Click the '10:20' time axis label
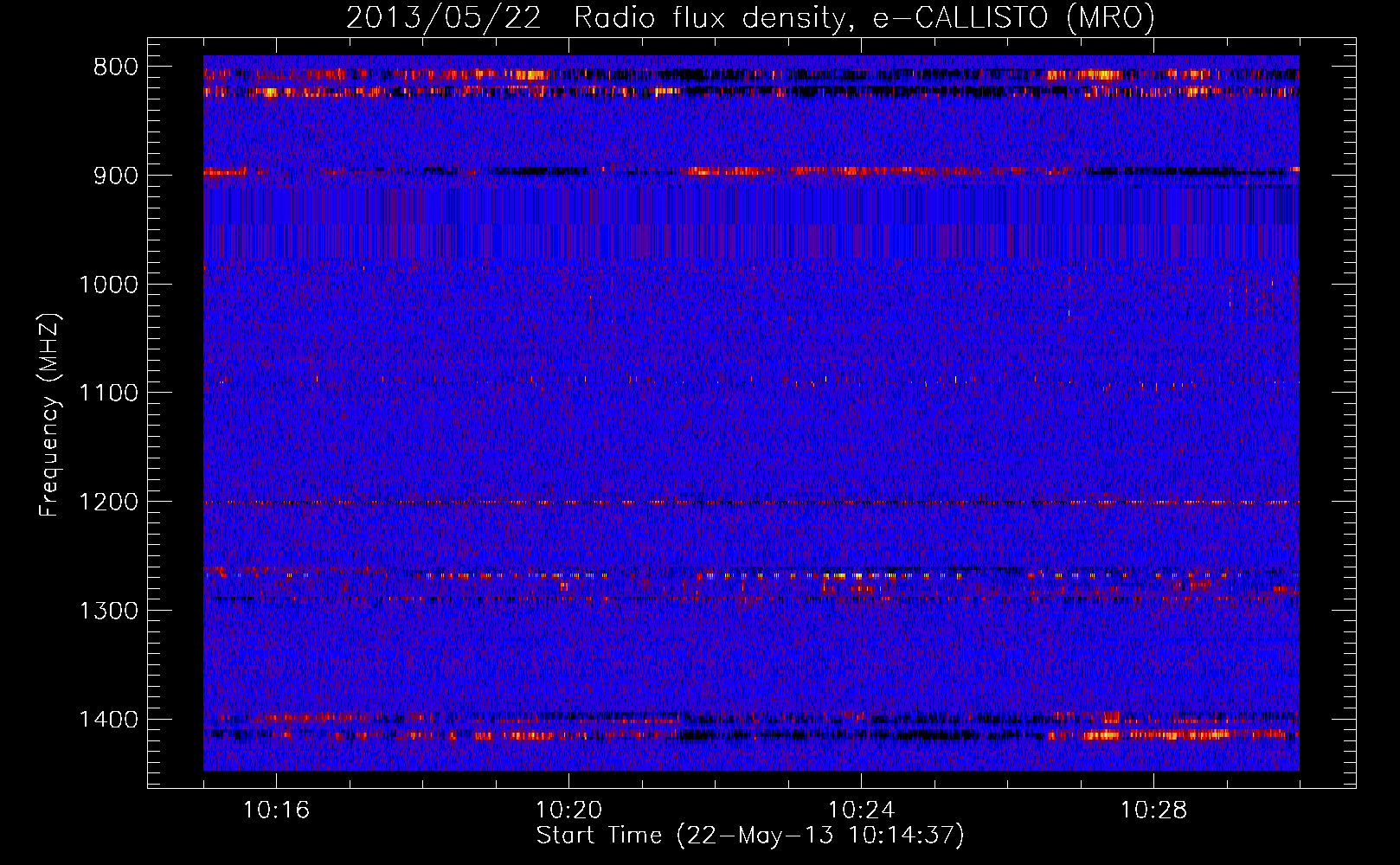The height and width of the screenshot is (865, 1400). click(568, 811)
